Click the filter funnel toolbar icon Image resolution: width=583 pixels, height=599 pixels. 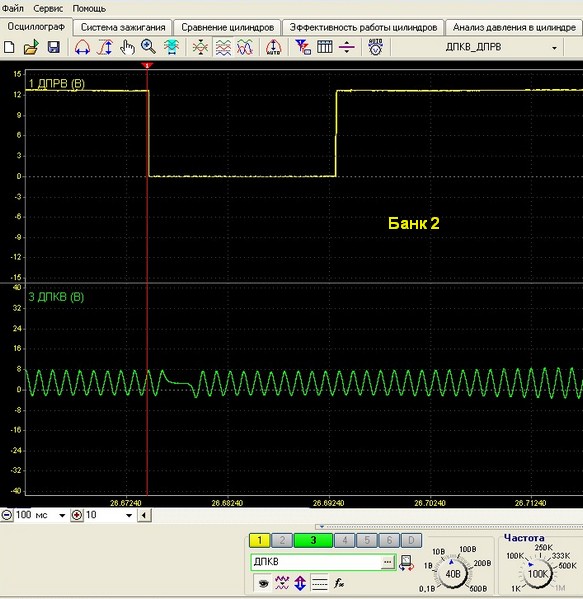[303, 47]
